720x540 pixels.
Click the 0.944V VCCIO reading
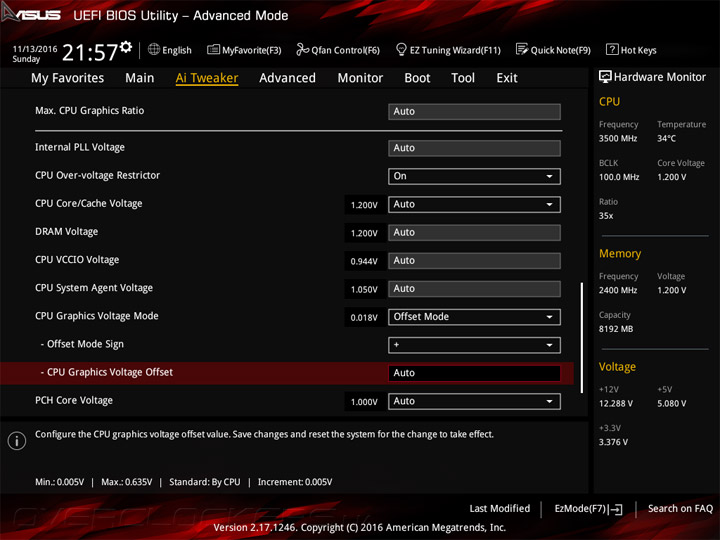coord(364,261)
